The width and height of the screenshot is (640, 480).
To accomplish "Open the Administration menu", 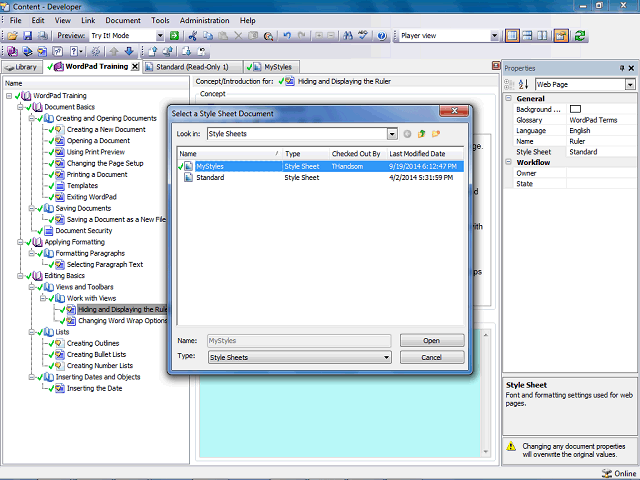I will [x=204, y=20].
